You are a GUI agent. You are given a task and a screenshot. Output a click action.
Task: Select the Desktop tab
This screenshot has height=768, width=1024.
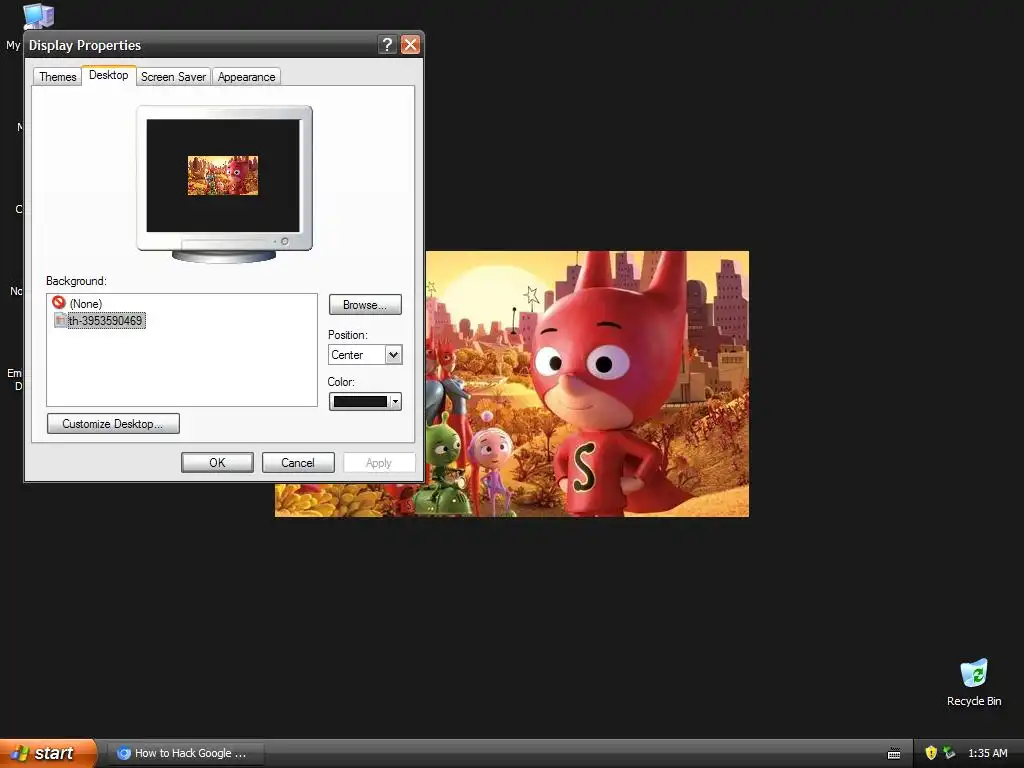click(x=108, y=75)
